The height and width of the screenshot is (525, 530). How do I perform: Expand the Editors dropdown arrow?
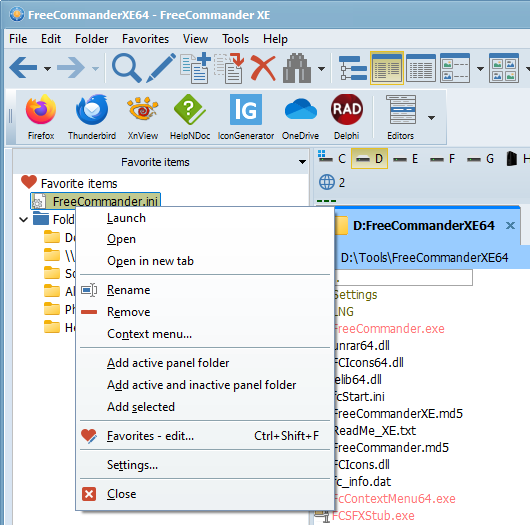431,118
